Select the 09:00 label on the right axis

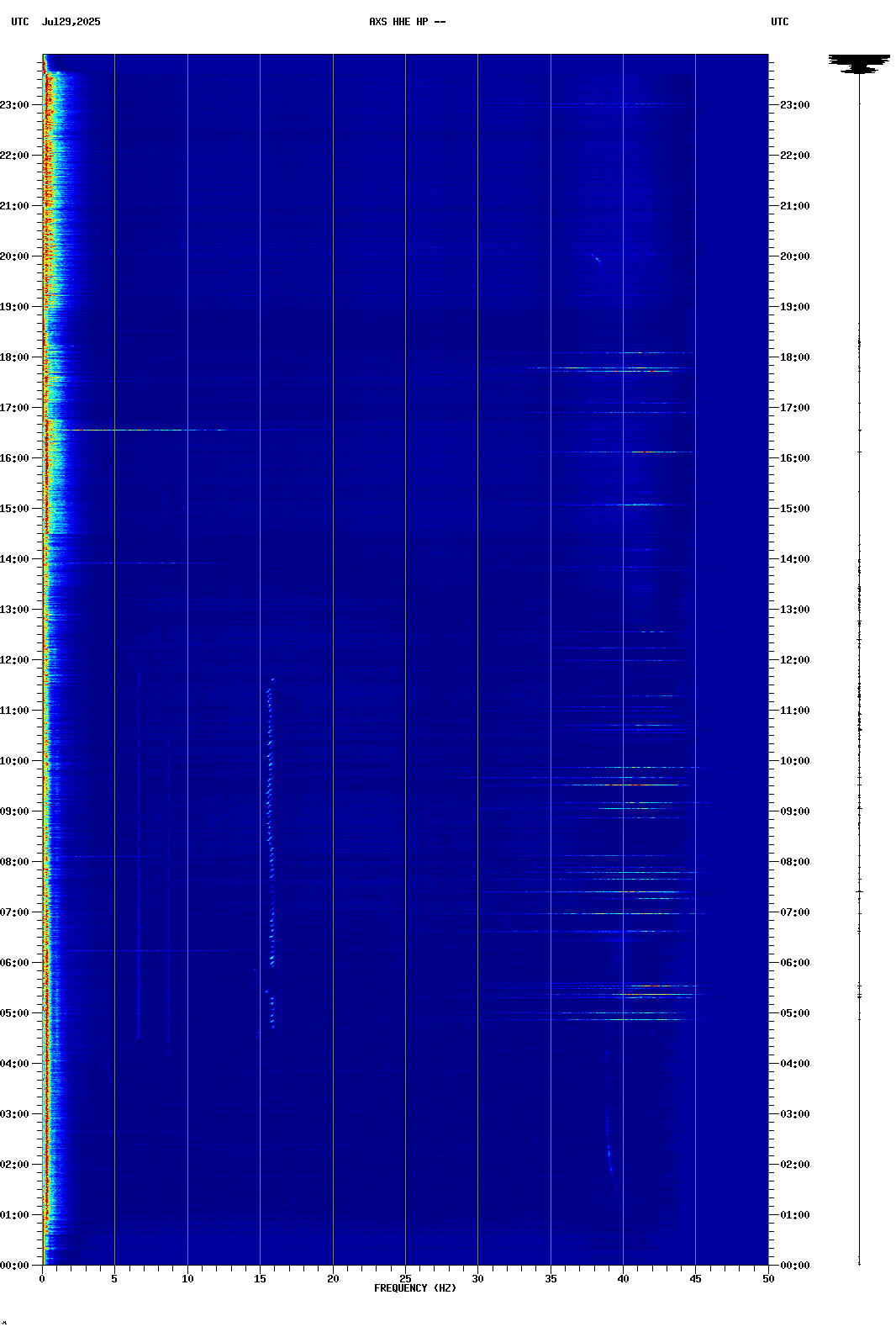tap(794, 811)
